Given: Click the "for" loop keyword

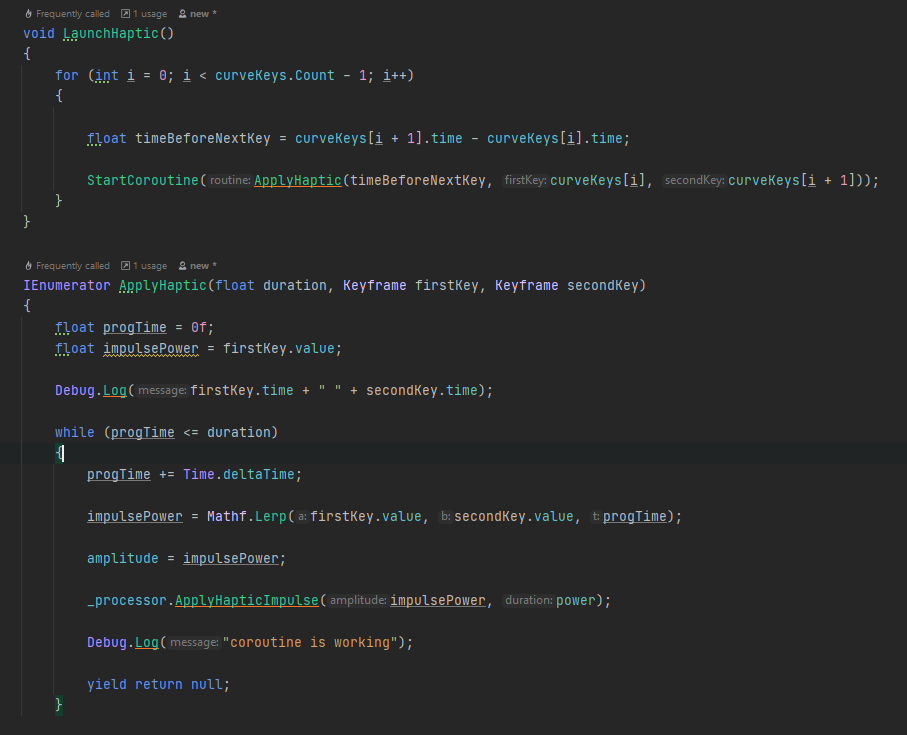Looking at the screenshot, I should [67, 76].
